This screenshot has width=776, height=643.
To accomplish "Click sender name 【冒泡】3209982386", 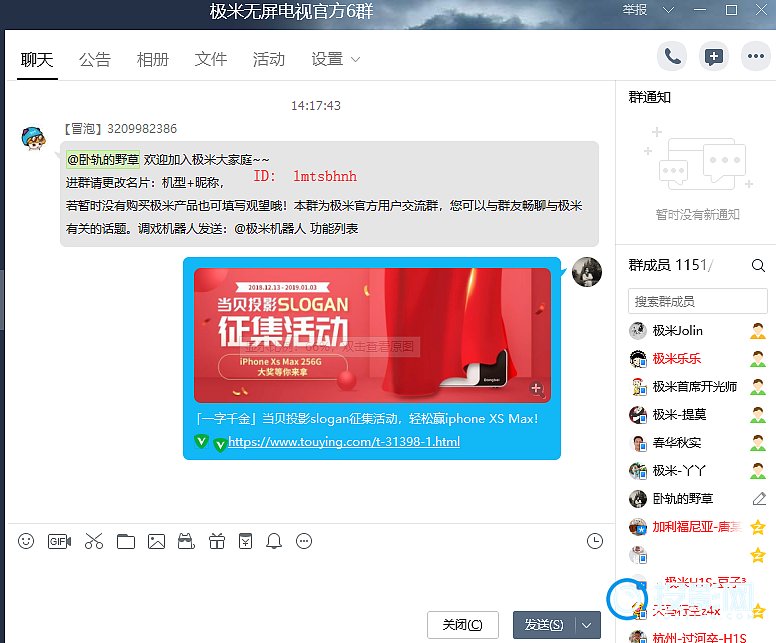I will (x=120, y=129).
